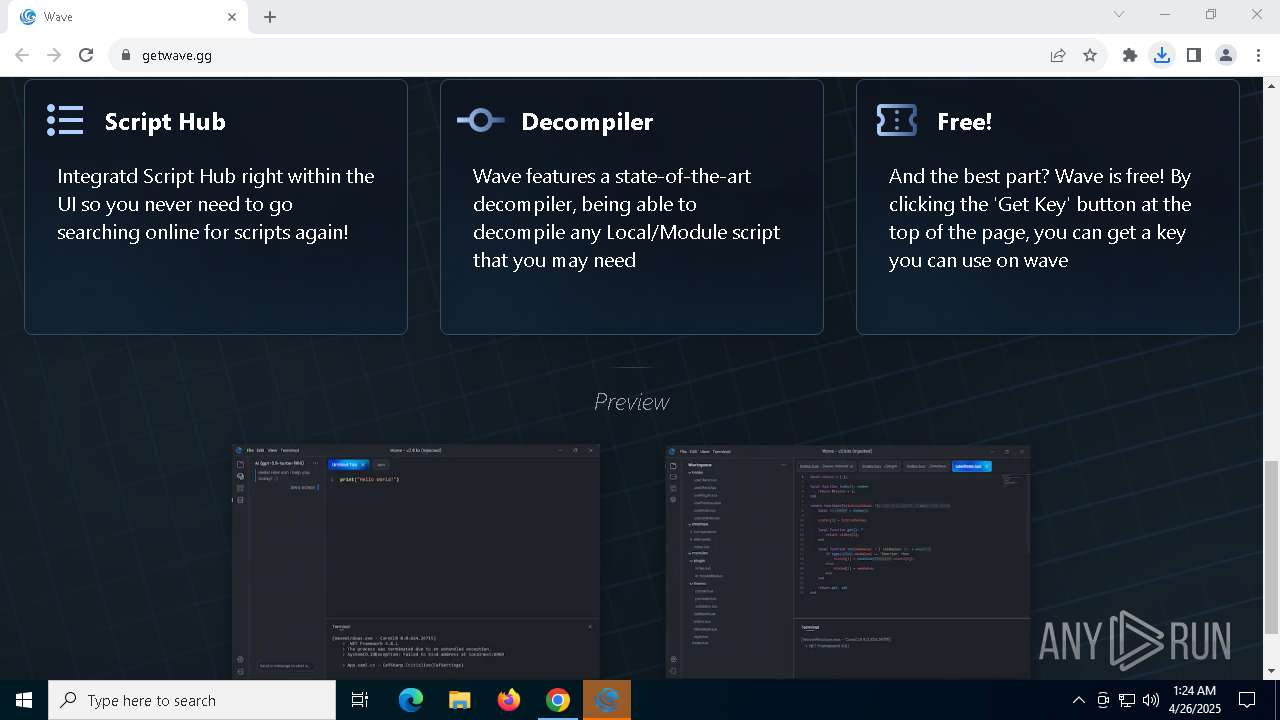Open the network tray icon
1280x720 pixels.
point(1127,700)
